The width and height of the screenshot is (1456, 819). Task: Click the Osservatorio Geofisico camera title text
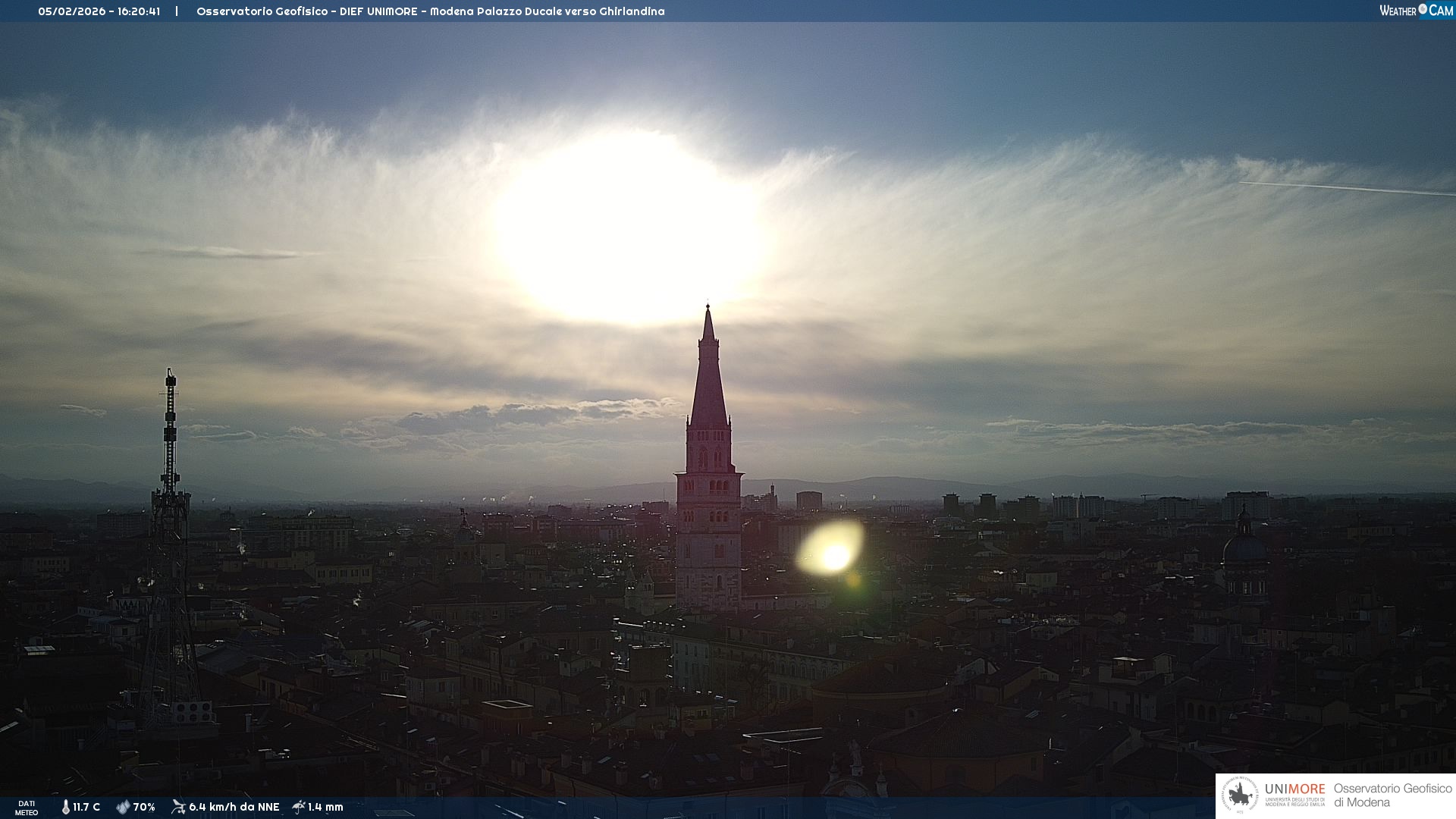pyautogui.click(x=430, y=11)
